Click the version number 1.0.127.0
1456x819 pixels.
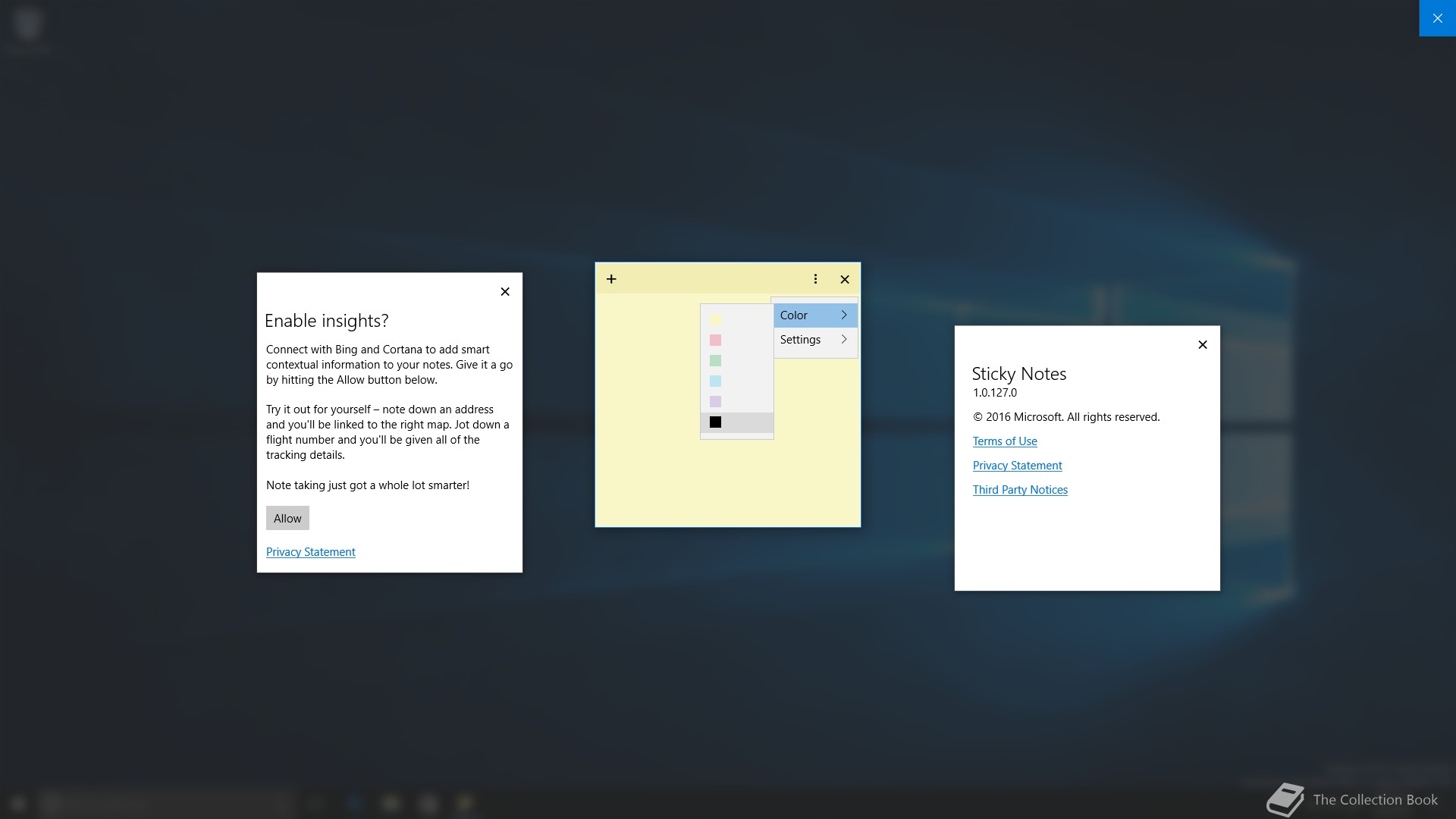point(995,393)
